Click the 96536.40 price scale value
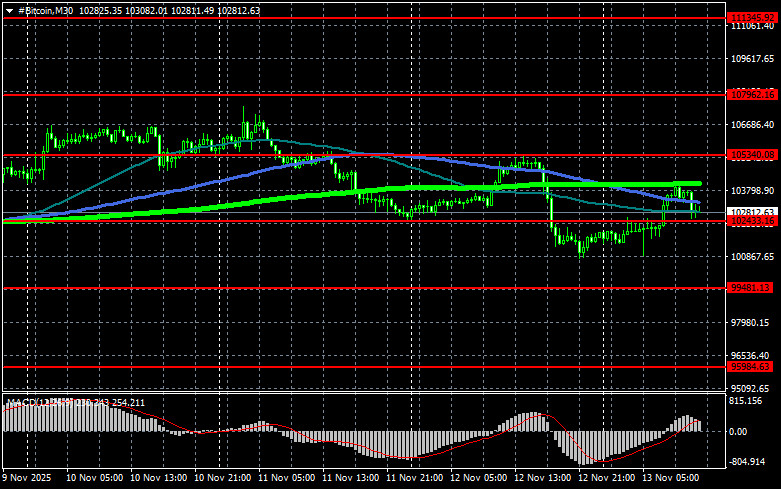The height and width of the screenshot is (489, 781). pyautogui.click(x=750, y=356)
